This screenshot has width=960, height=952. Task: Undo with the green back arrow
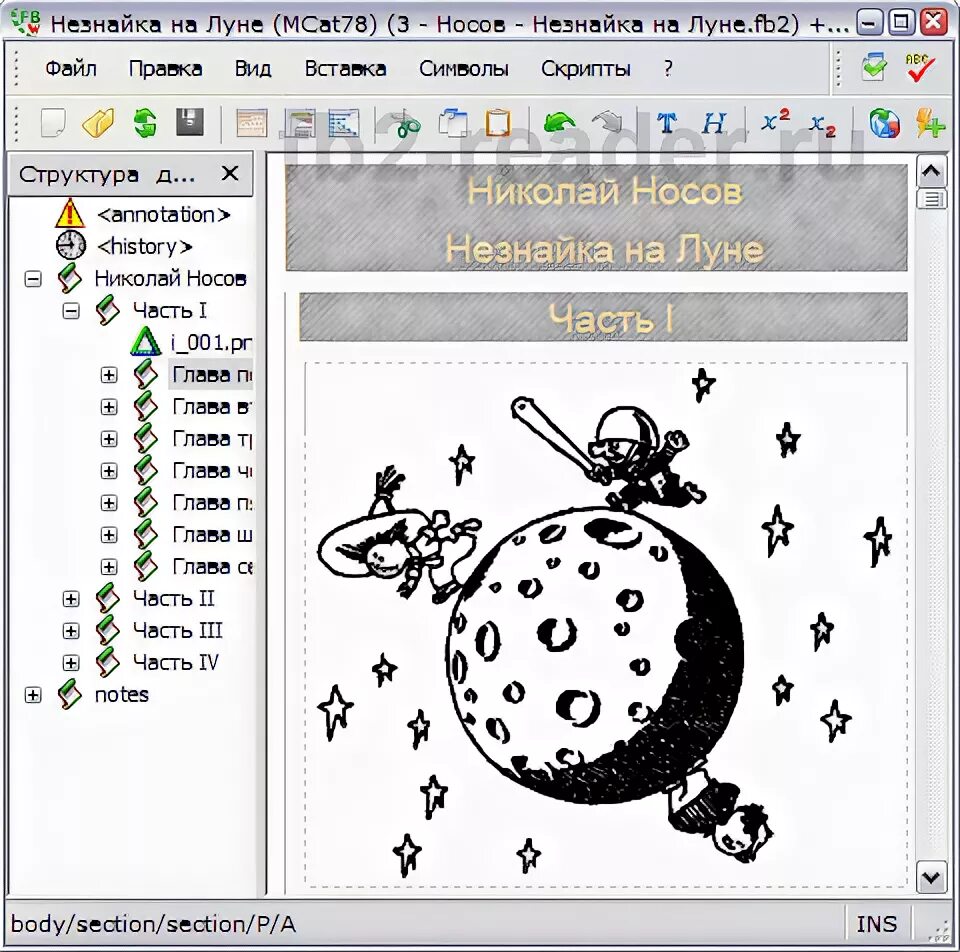click(559, 122)
